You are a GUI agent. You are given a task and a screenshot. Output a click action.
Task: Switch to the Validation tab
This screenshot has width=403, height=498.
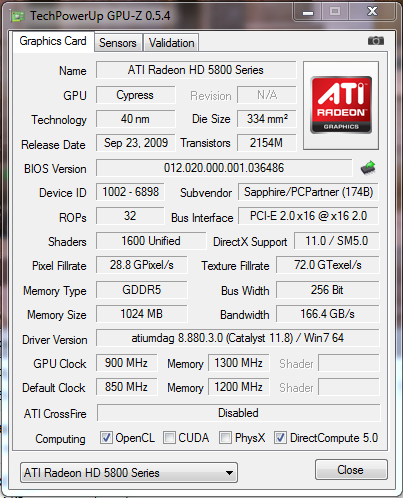click(171, 43)
